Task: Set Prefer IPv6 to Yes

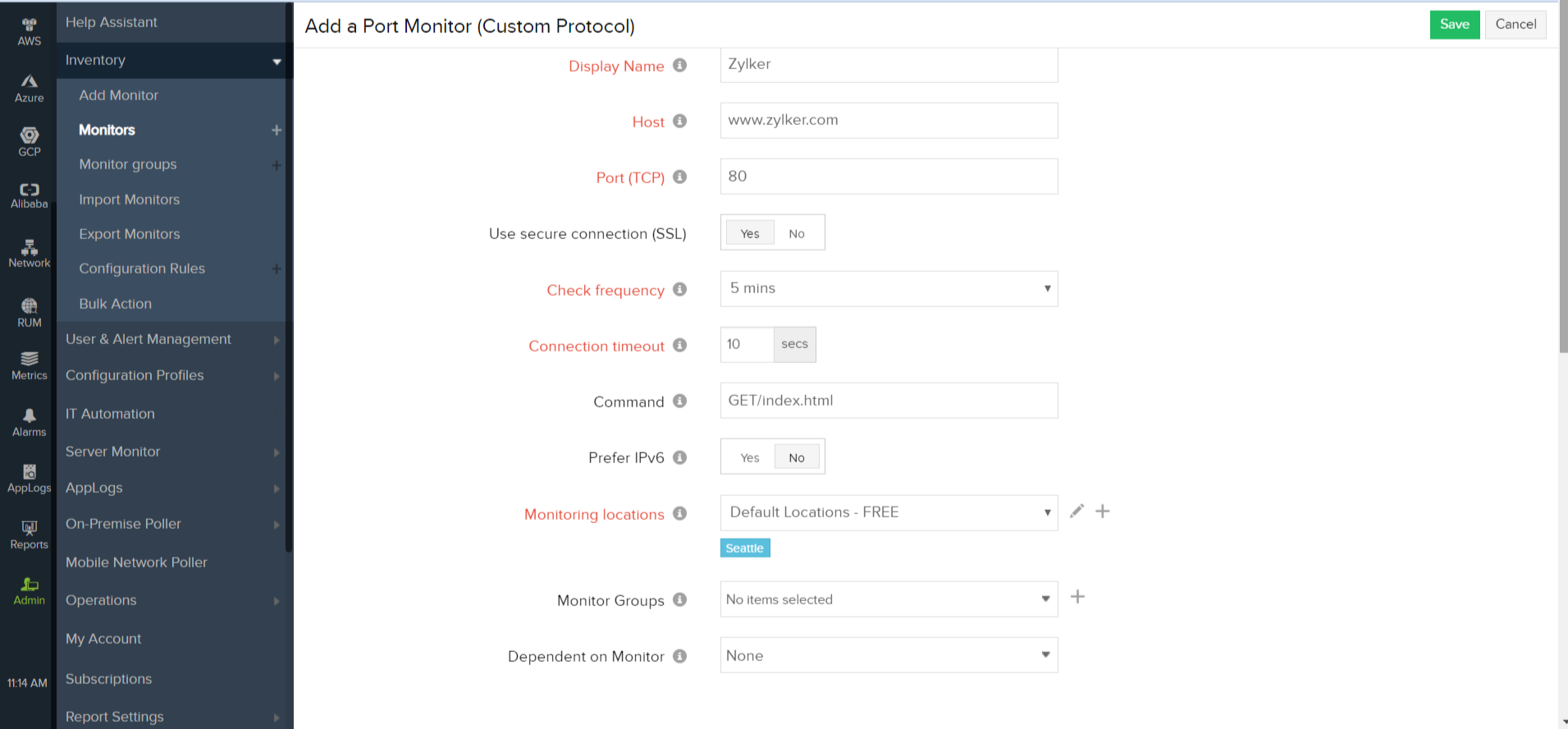Action: pyautogui.click(x=749, y=457)
